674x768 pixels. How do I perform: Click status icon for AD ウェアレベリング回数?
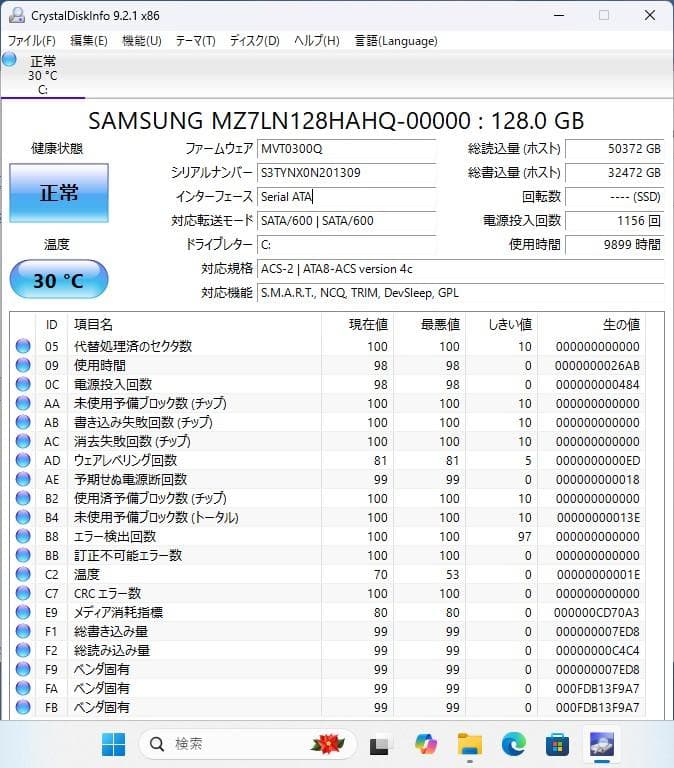click(x=23, y=460)
